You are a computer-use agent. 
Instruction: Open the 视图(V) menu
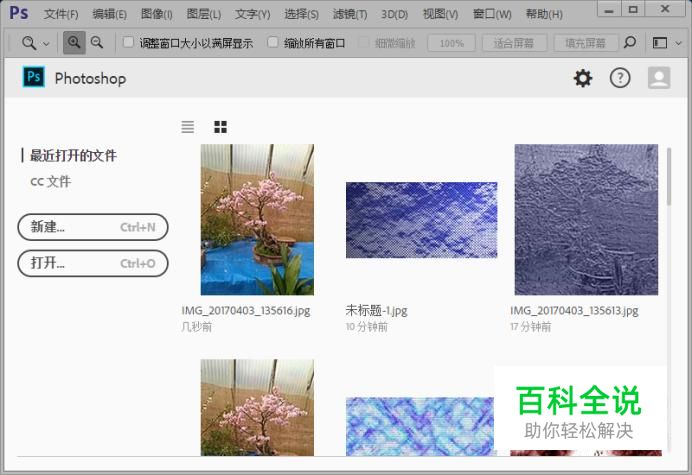pos(440,14)
